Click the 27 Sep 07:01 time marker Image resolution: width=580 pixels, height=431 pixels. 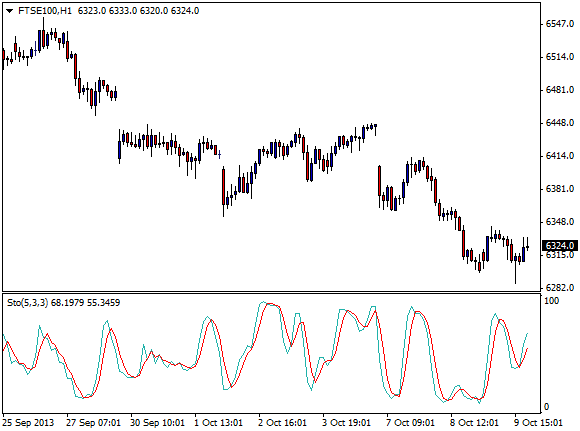pyautogui.click(x=93, y=422)
